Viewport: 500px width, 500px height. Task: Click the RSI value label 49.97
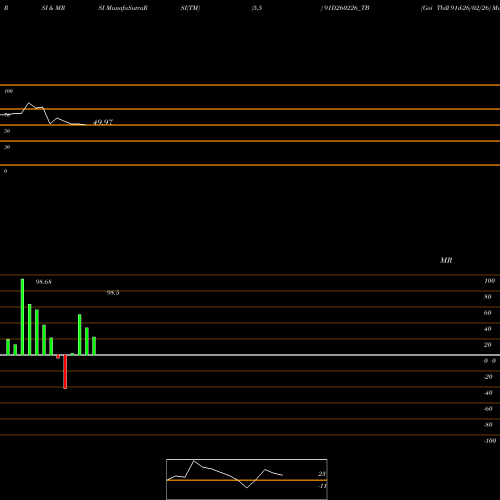pos(103,122)
